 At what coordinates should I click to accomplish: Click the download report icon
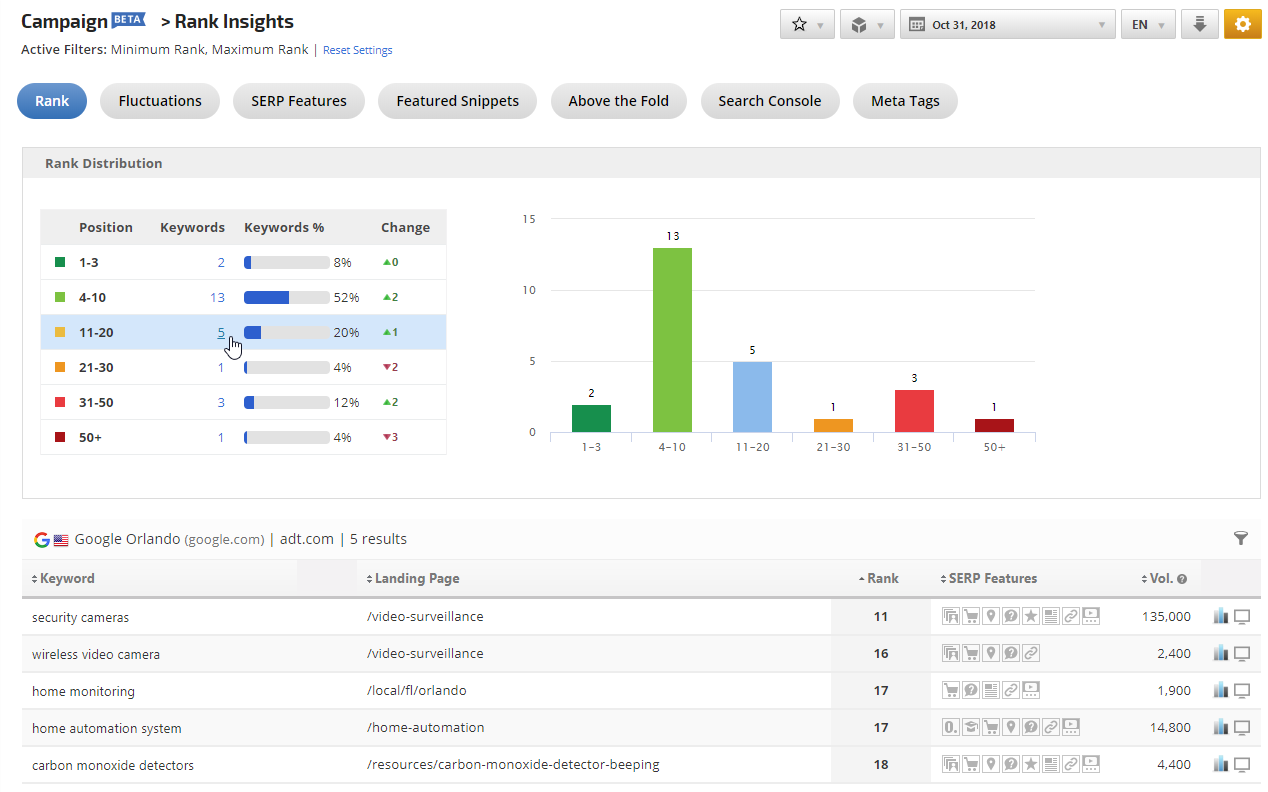[x=1199, y=25]
